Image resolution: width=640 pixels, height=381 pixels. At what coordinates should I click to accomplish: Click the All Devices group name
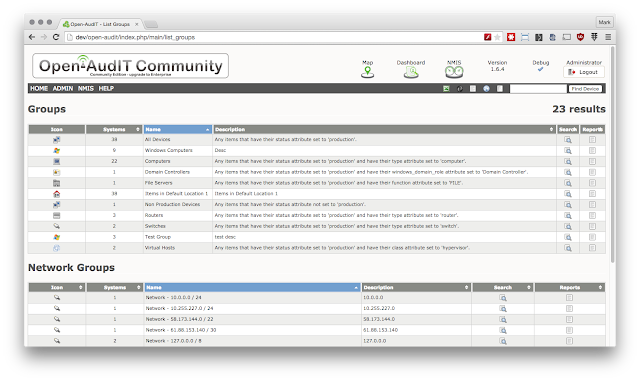pos(158,140)
